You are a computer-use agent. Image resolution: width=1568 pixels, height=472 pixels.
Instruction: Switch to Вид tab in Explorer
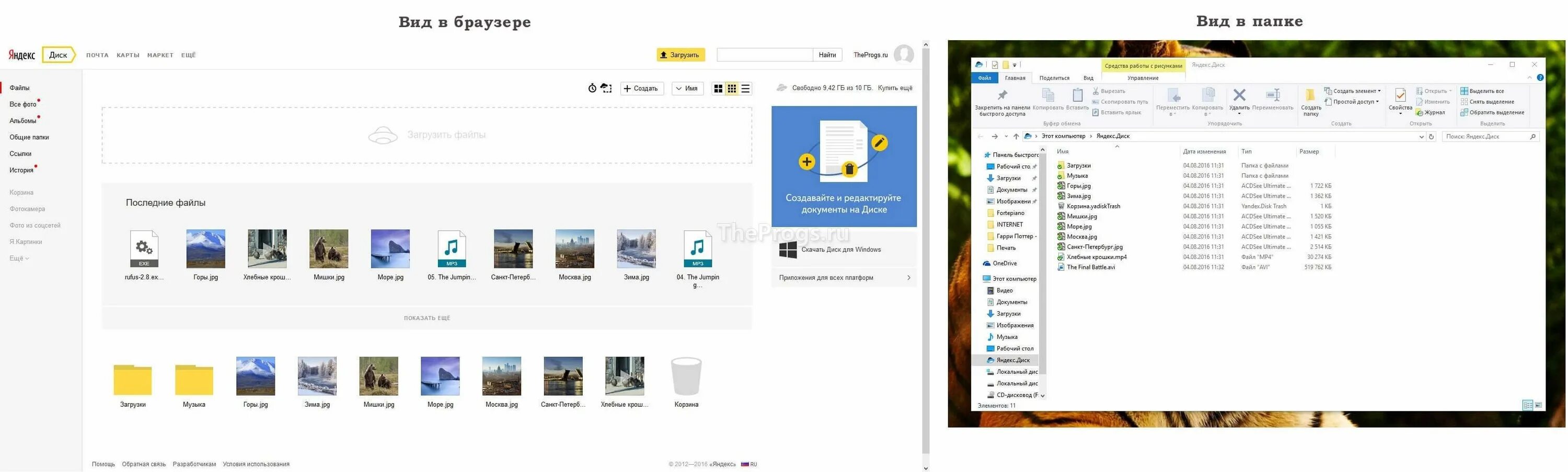(x=1088, y=78)
